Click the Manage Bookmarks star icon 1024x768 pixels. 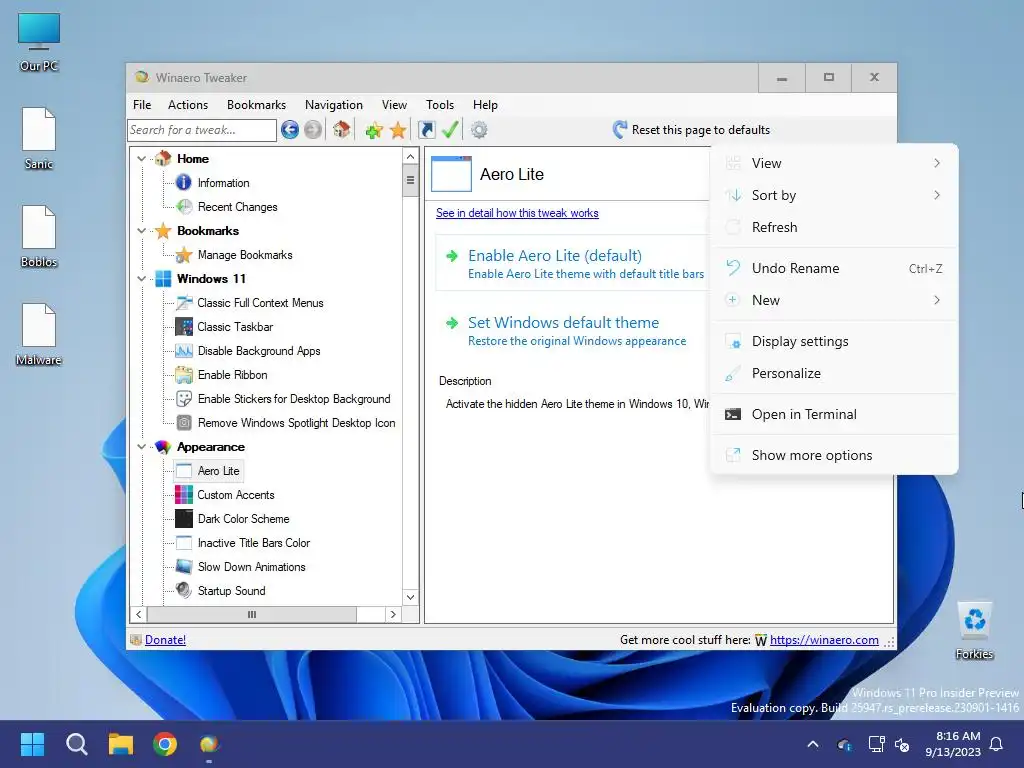[184, 255]
